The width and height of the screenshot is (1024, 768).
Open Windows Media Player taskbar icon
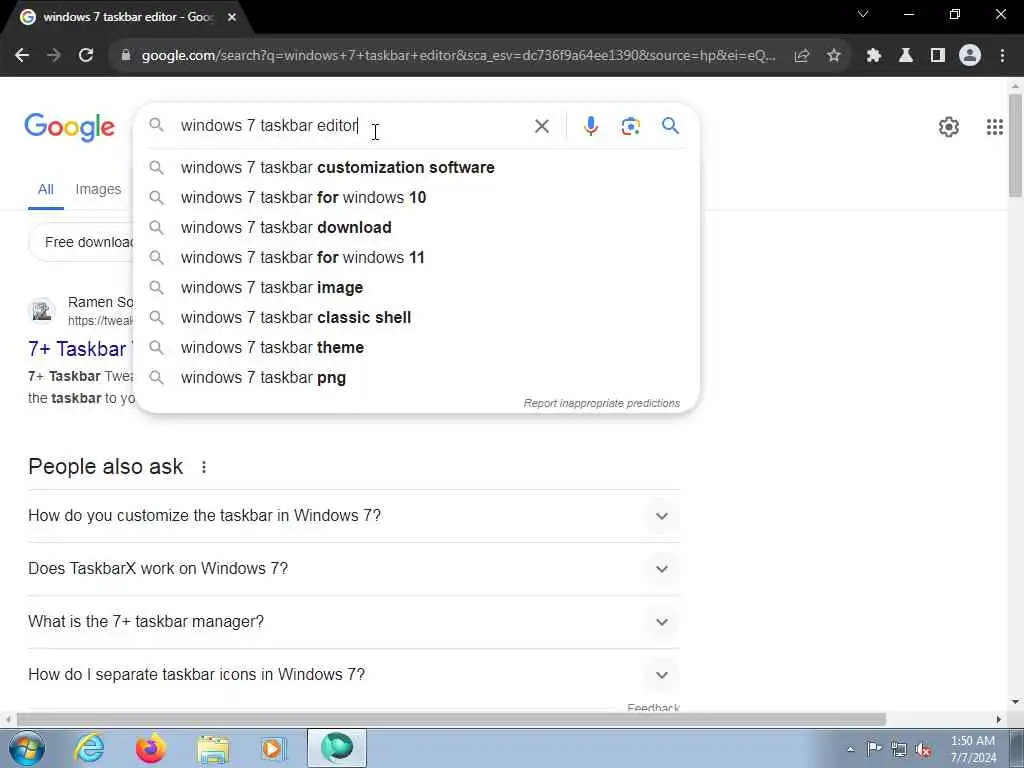[x=273, y=749]
